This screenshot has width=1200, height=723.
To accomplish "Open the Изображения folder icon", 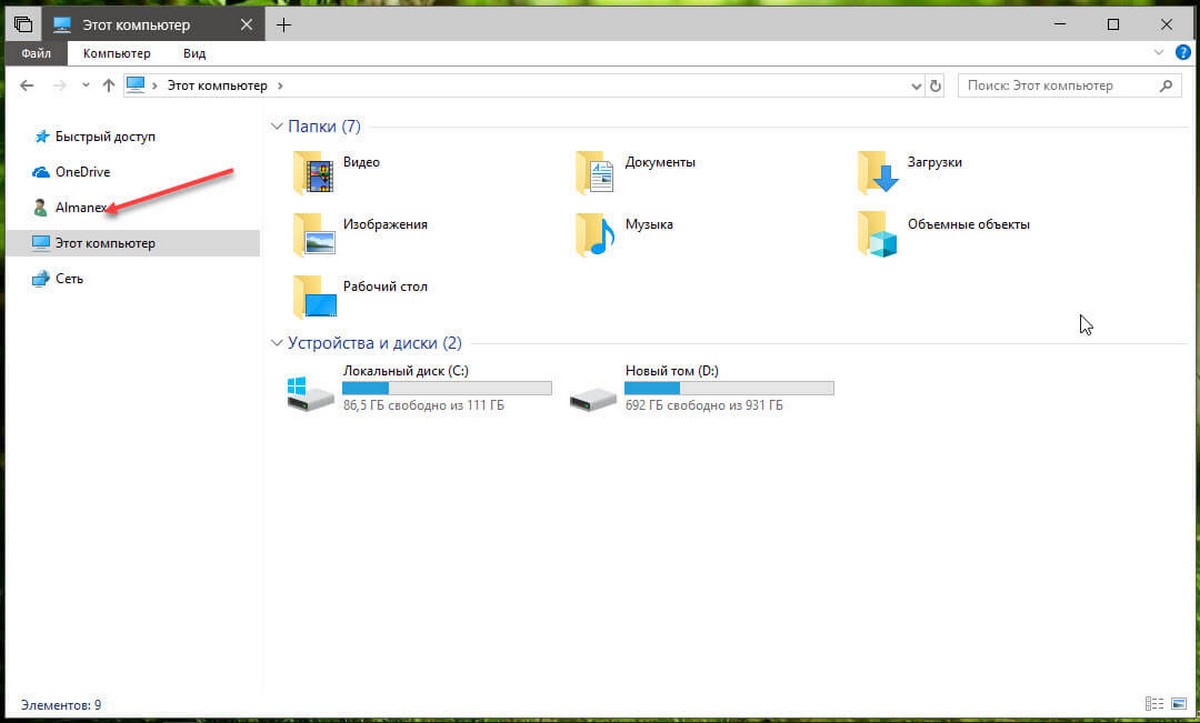I will click(x=313, y=234).
